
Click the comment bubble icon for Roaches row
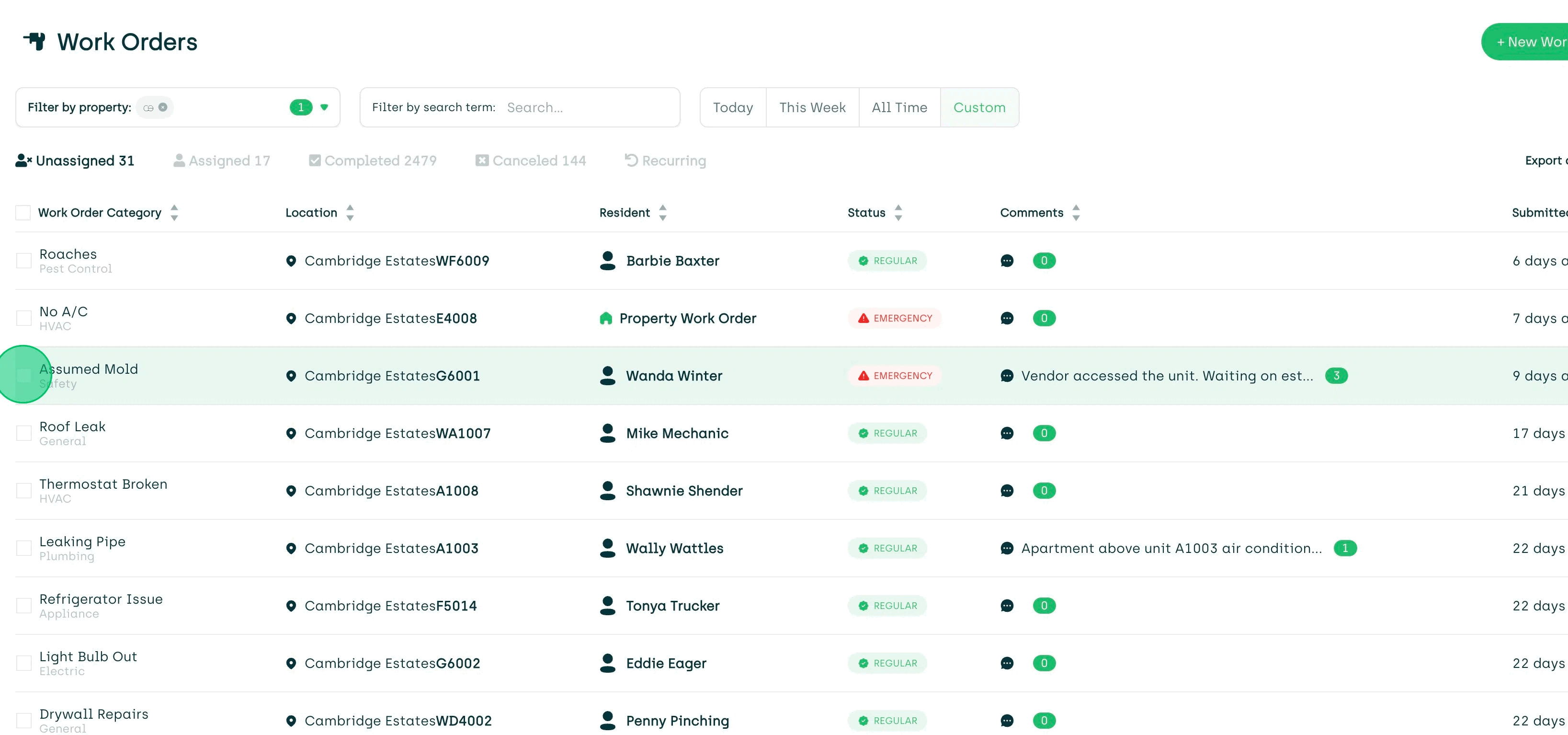[1007, 261]
